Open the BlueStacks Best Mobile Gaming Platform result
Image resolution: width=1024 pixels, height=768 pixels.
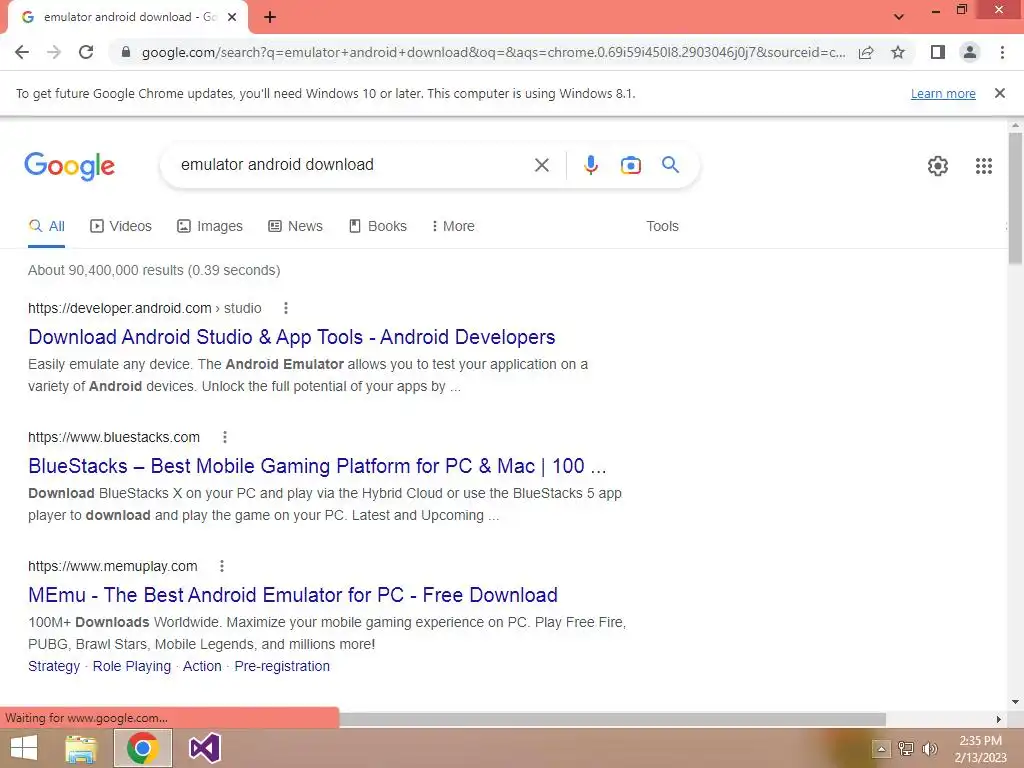point(317,466)
